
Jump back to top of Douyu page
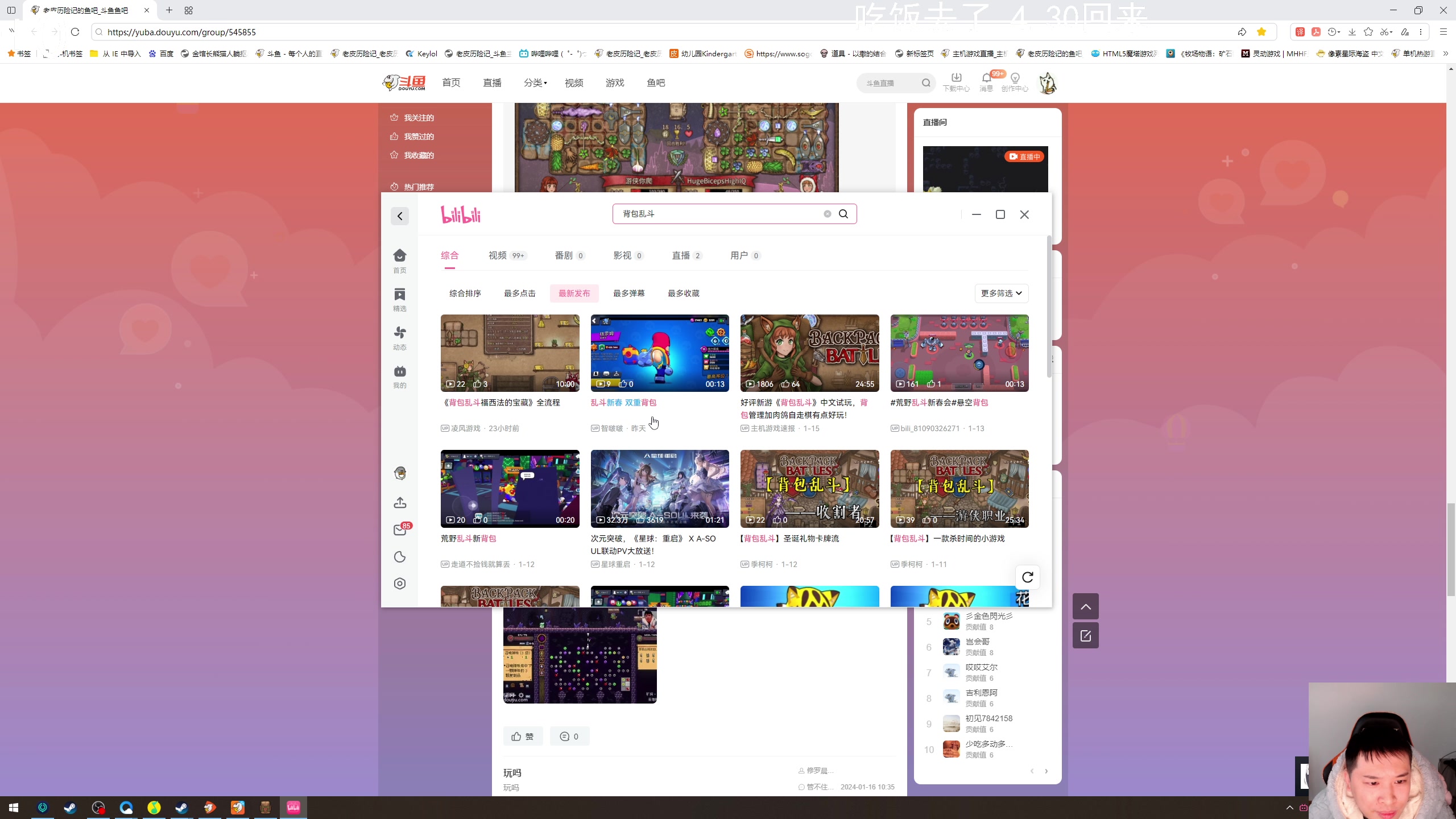point(1086,607)
